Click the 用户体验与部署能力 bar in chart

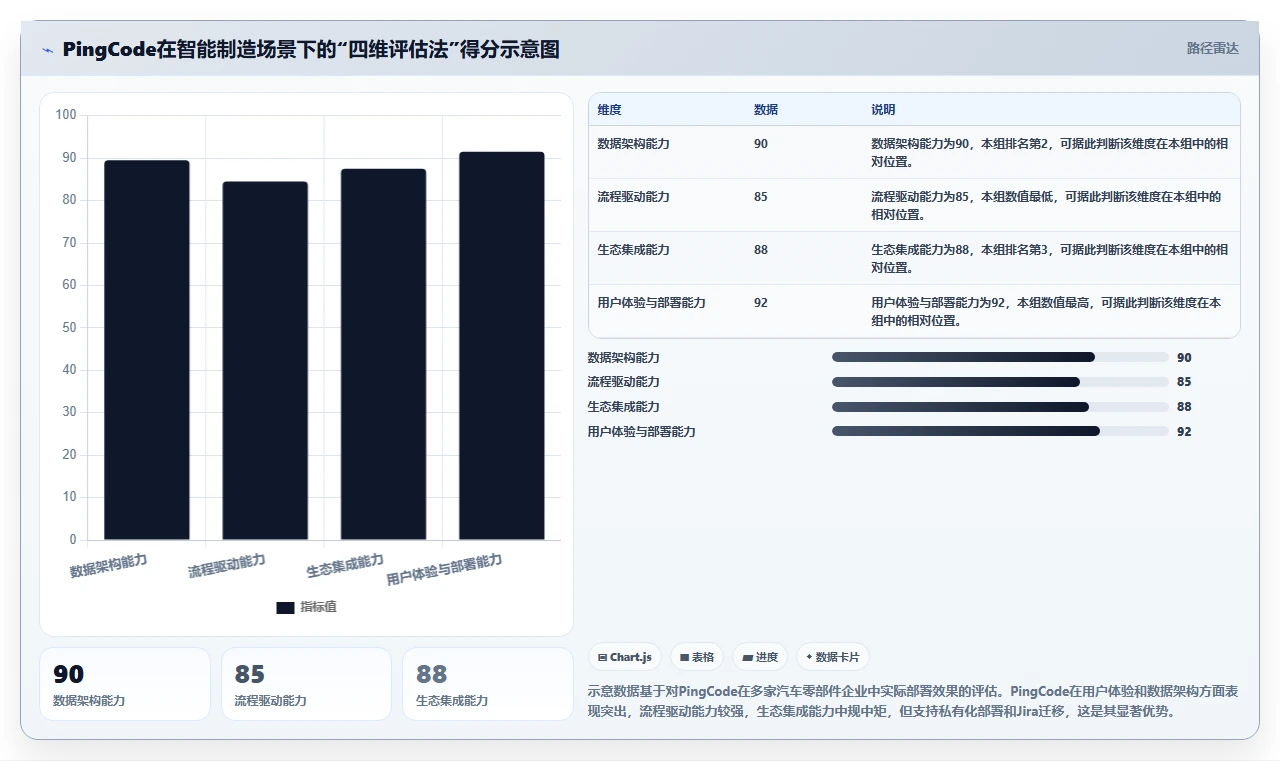pos(502,346)
